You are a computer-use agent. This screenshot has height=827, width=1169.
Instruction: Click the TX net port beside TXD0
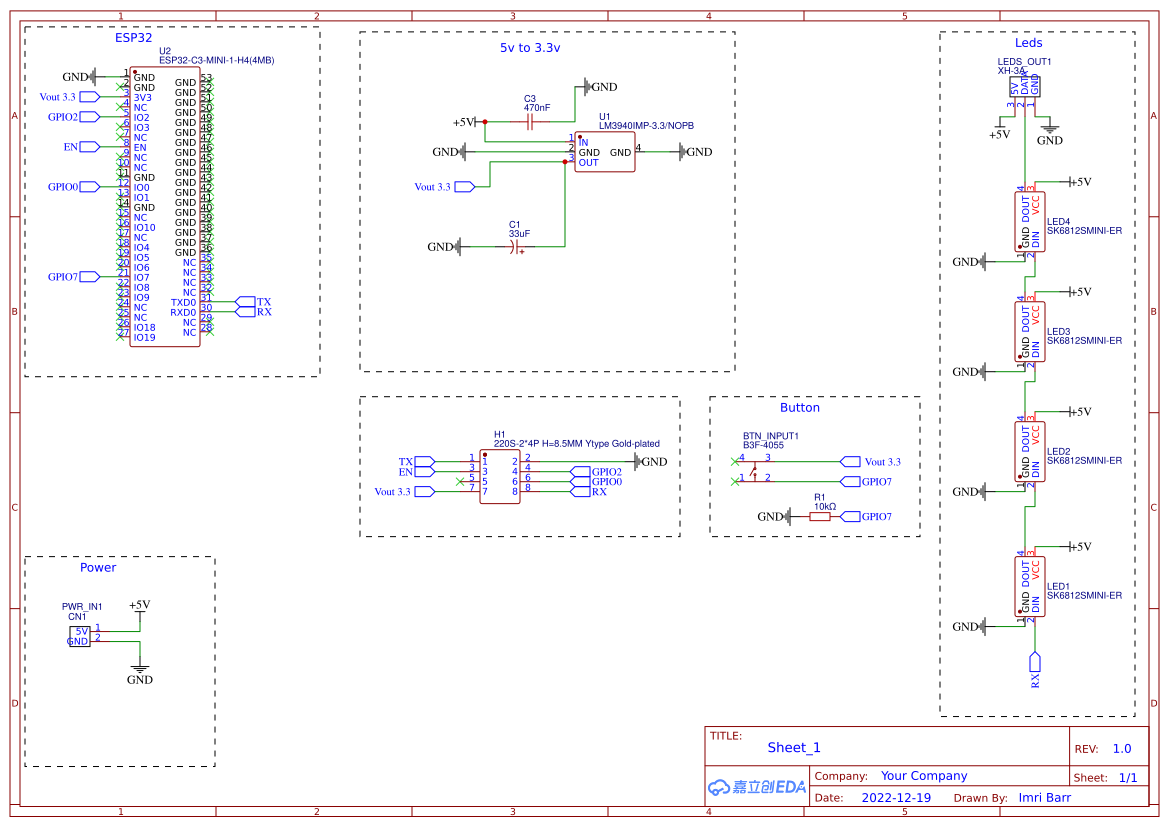point(245,301)
